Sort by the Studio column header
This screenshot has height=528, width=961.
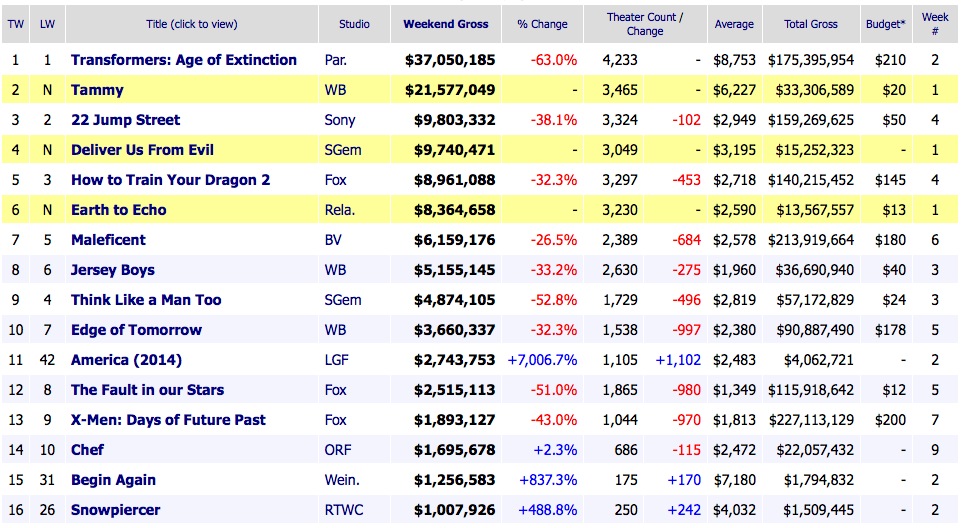click(x=354, y=25)
